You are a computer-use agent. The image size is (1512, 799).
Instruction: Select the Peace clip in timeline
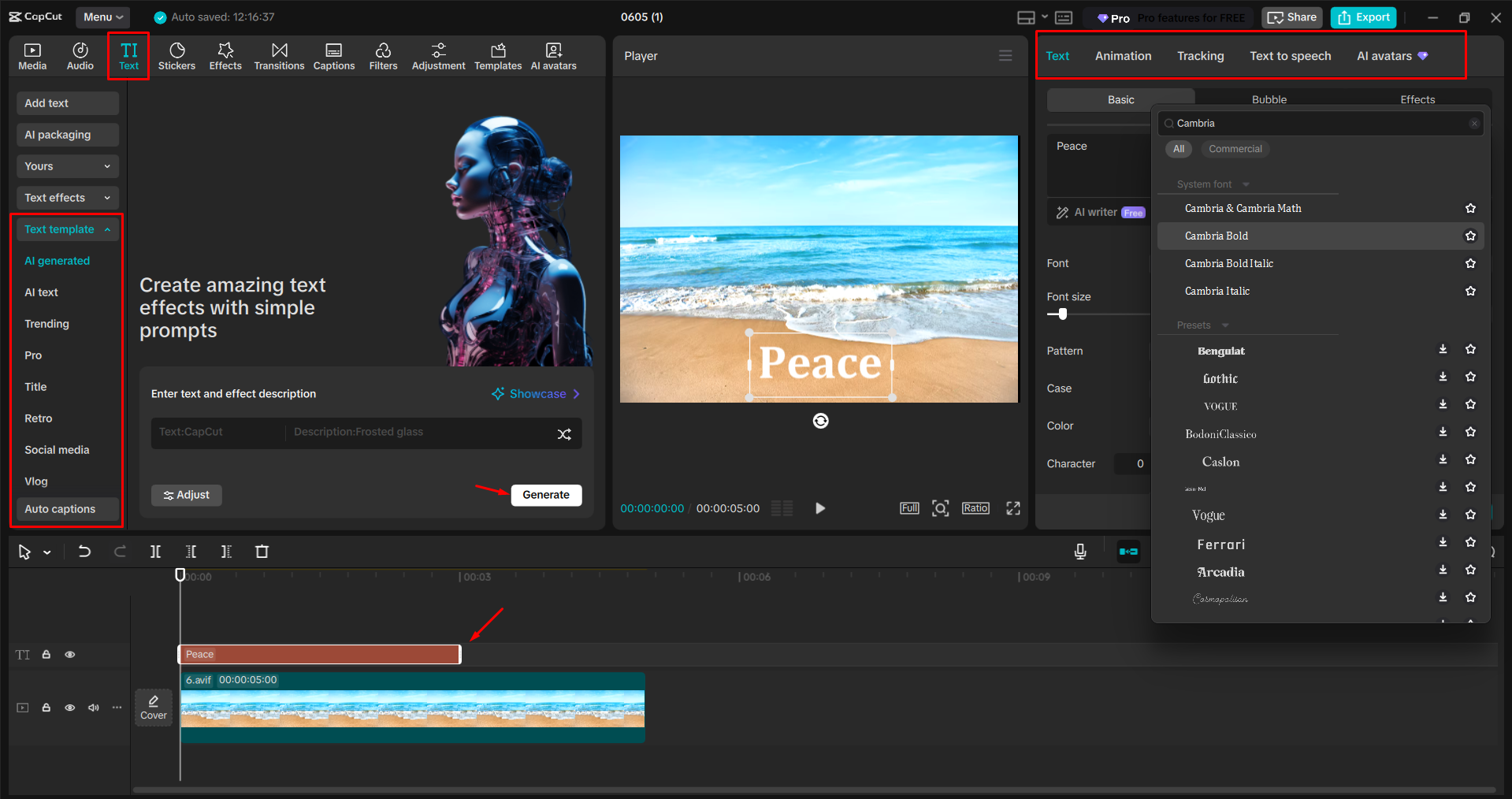(x=319, y=654)
